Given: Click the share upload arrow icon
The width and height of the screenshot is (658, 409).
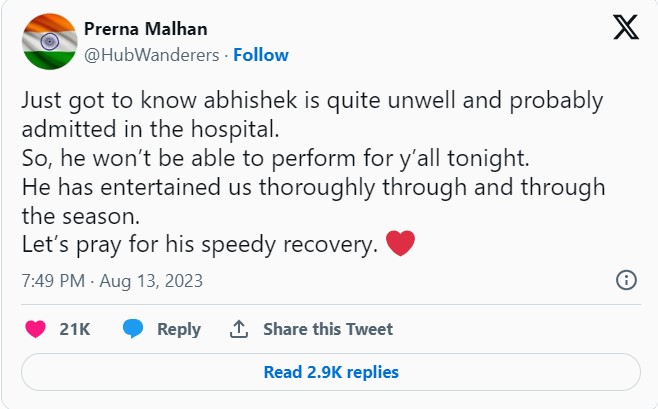Looking at the screenshot, I should (239, 329).
